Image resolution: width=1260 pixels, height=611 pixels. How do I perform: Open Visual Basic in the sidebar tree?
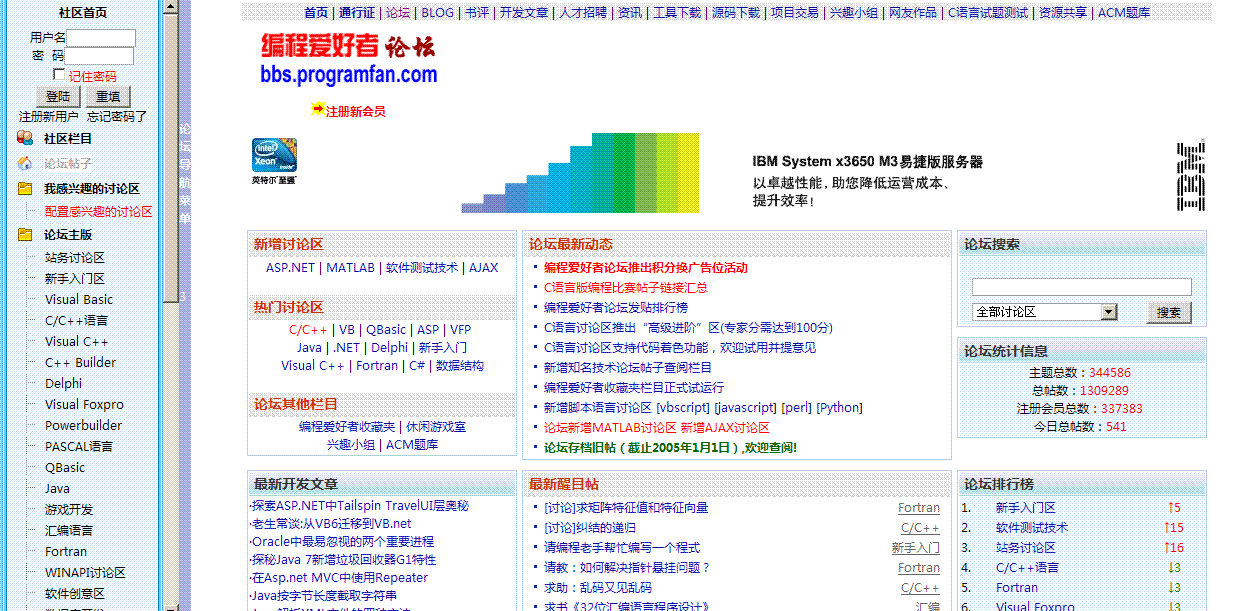79,300
